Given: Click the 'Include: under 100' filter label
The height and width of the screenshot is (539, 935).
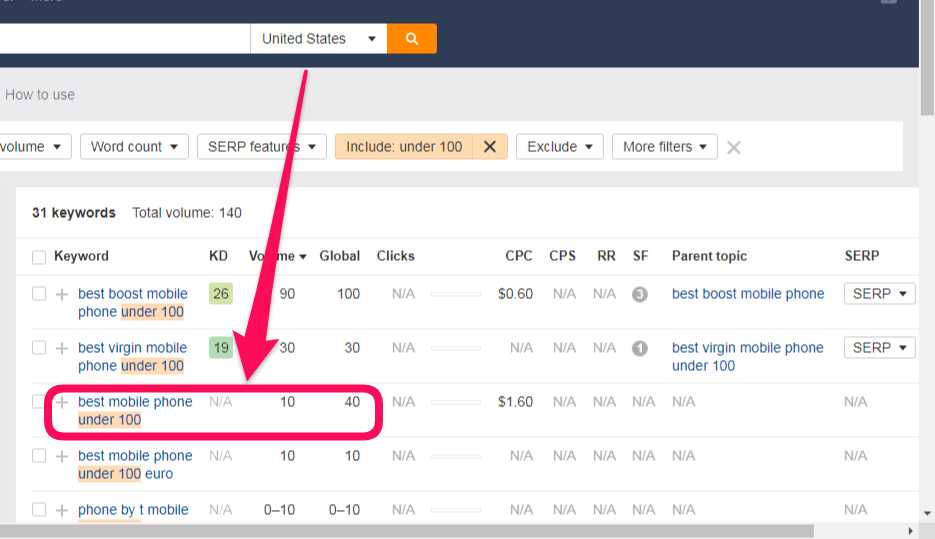Looking at the screenshot, I should click(x=404, y=147).
